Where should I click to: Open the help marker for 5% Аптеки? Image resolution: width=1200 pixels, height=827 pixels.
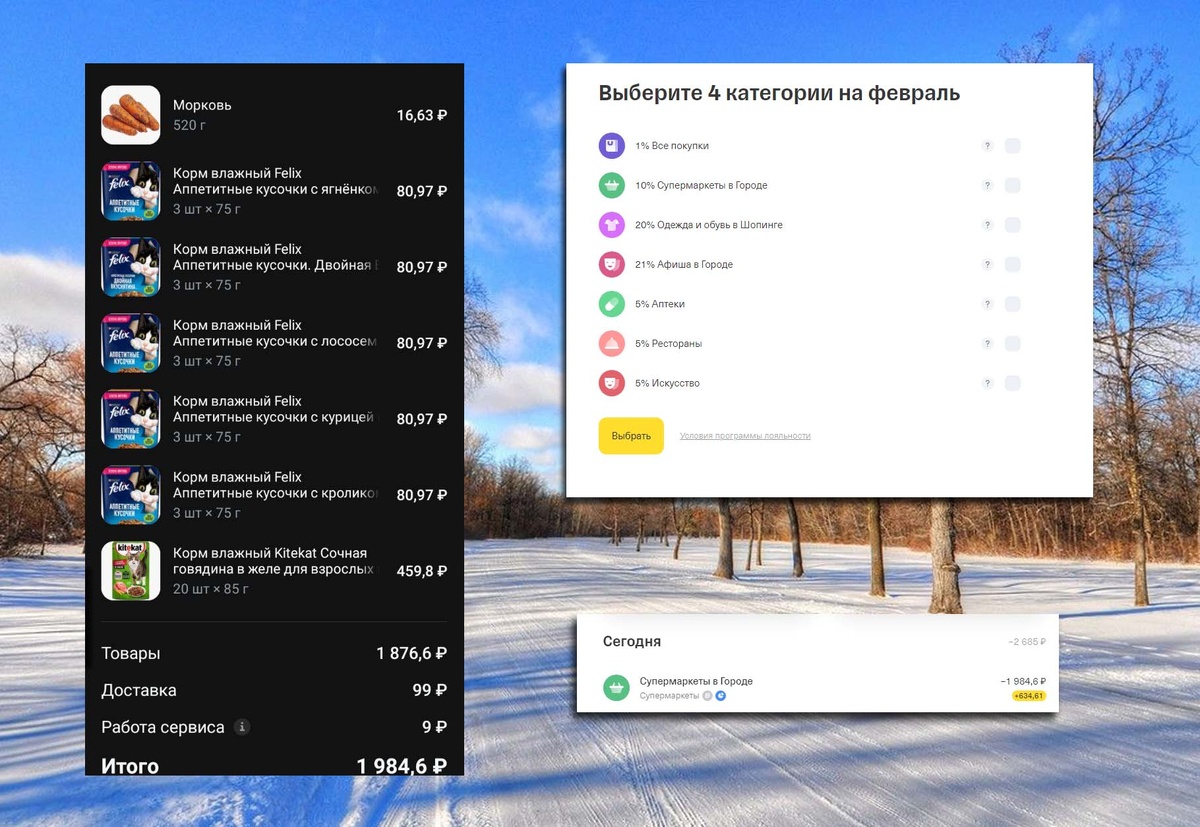(x=987, y=303)
